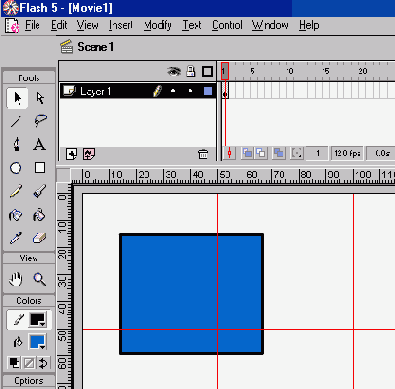This screenshot has width=395, height=389.
Task: Choose the Text tool
Action: coord(39,145)
